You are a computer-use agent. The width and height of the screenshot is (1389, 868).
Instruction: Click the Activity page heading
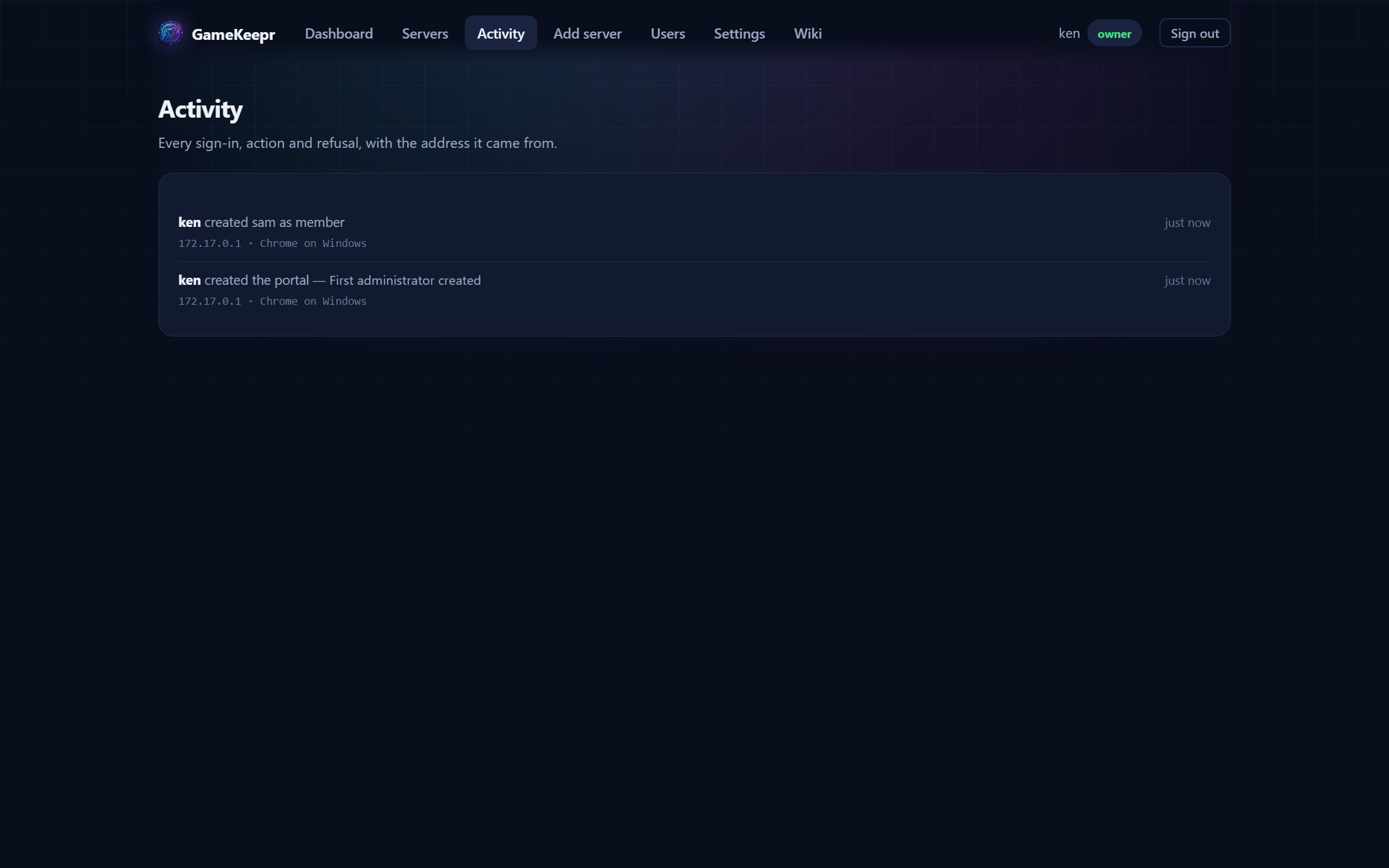tap(201, 109)
